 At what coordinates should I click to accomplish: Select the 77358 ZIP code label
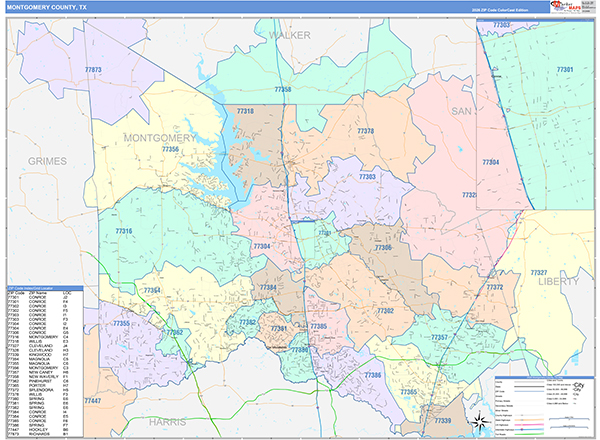point(283,90)
